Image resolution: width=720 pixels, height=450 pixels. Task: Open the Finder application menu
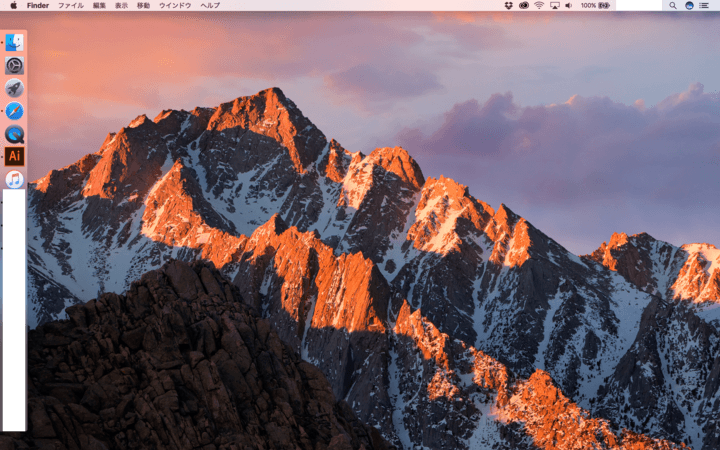pyautogui.click(x=38, y=6)
